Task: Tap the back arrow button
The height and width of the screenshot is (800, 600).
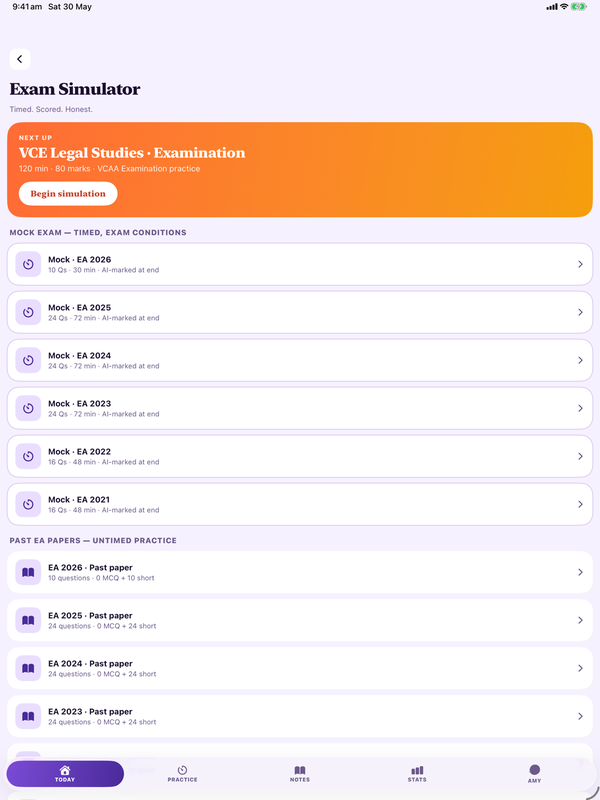Action: click(x=20, y=59)
